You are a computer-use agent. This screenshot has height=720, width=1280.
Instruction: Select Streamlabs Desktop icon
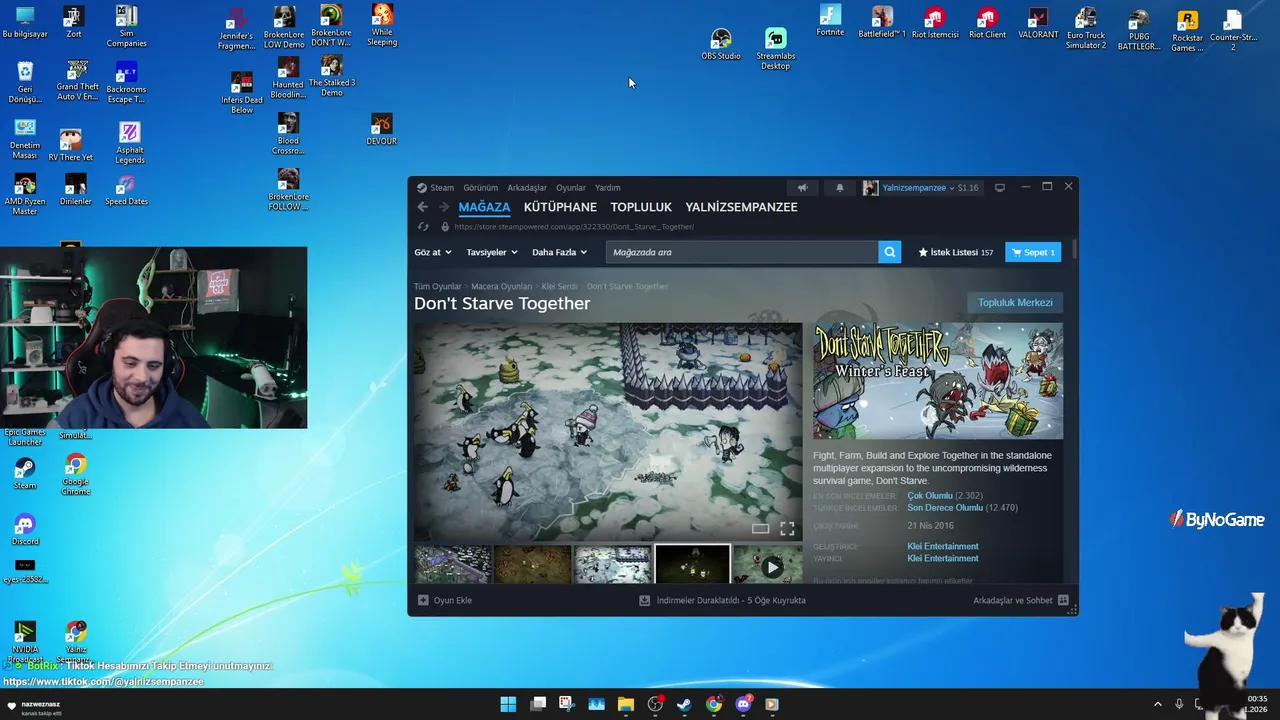776,48
